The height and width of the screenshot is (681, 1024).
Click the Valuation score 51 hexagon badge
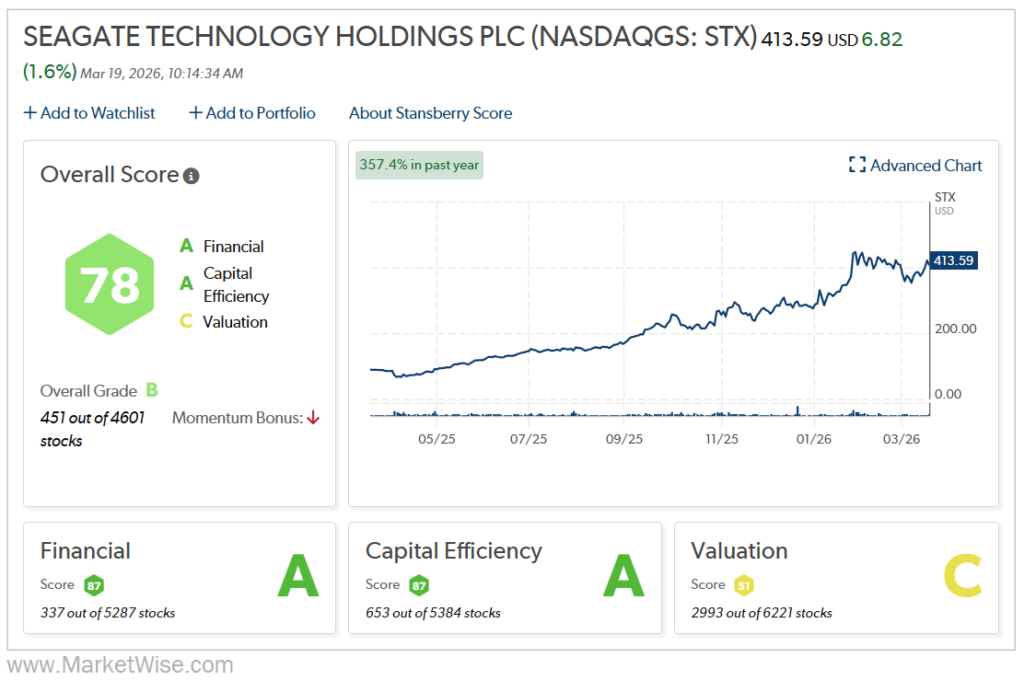click(x=743, y=585)
